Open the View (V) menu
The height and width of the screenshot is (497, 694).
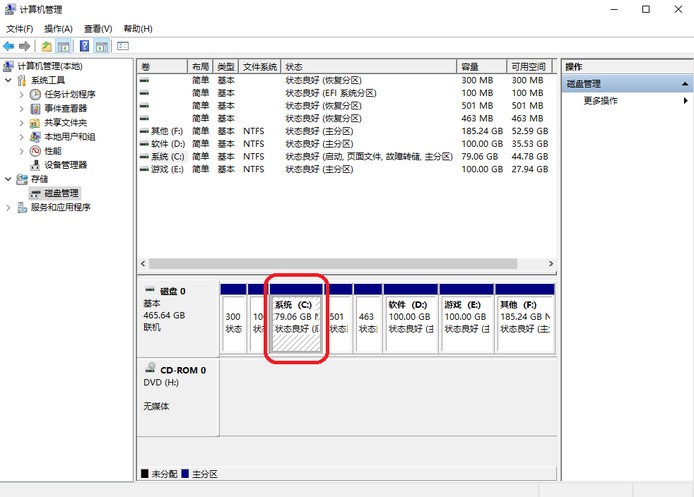(98, 29)
